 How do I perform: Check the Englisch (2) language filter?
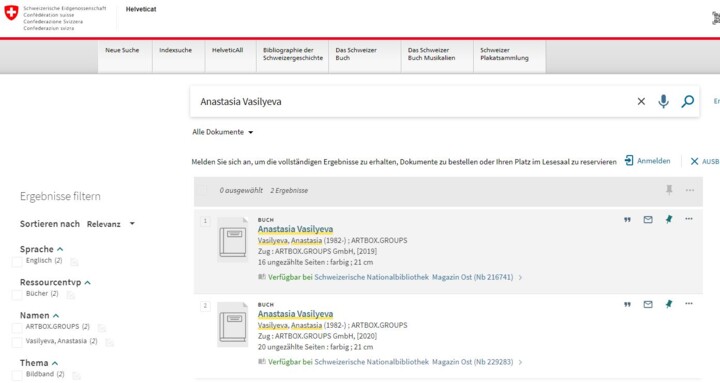point(17,262)
